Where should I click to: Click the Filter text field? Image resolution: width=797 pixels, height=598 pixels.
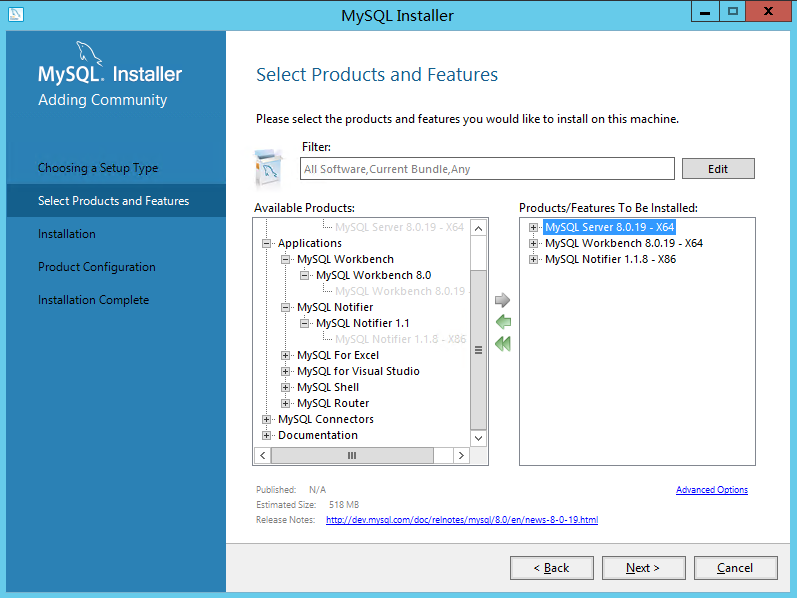pyautogui.click(x=487, y=169)
